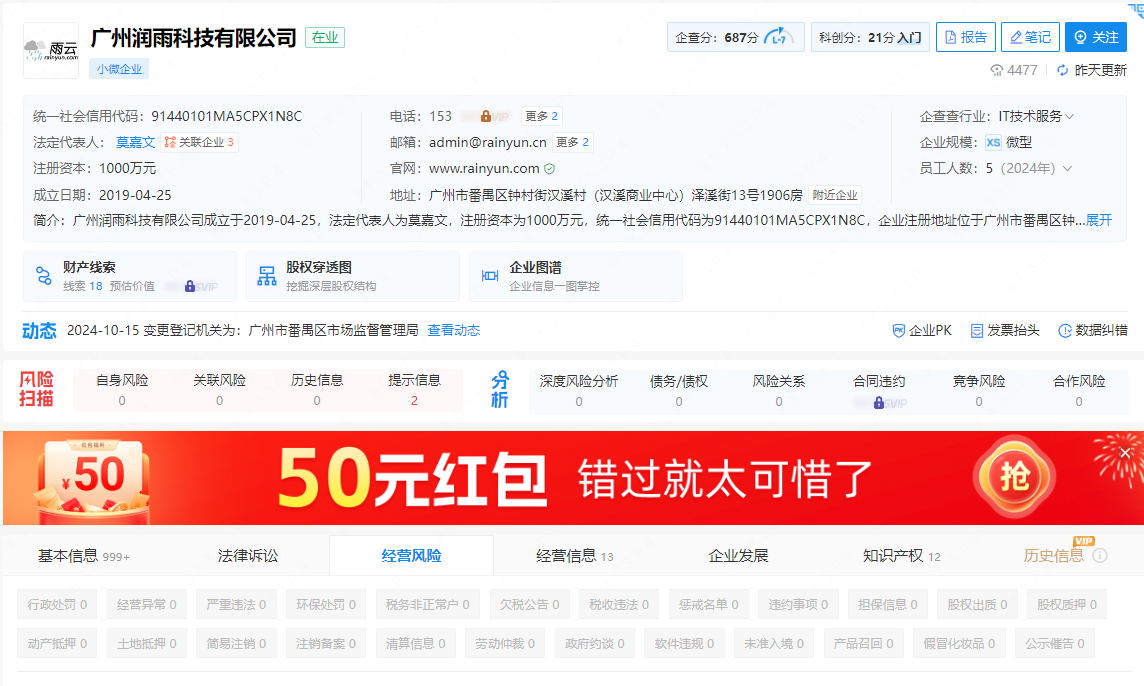This screenshot has height=686, width=1144.
Task: Select the 动产抵押 0 filter
Action: click(57, 643)
